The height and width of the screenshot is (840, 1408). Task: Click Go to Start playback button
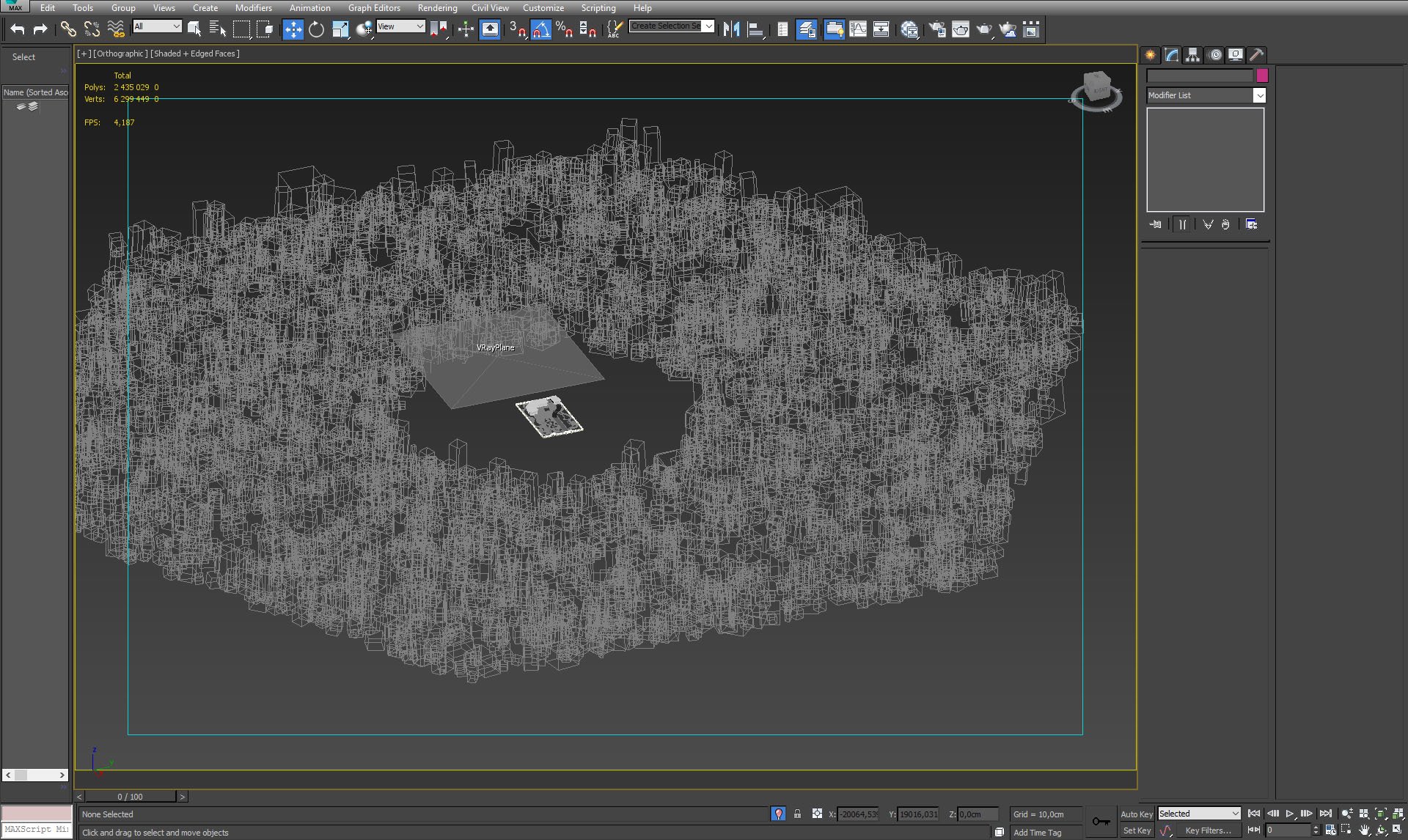(1254, 814)
